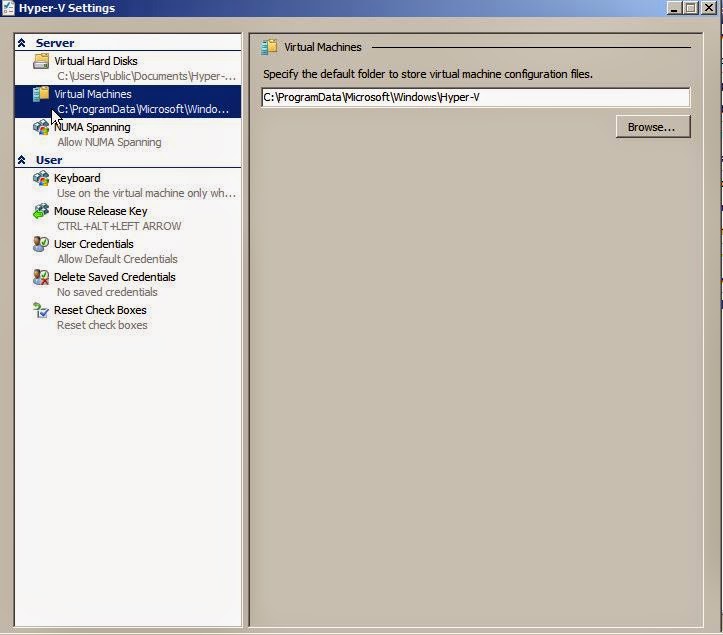
Task: Click 'Allow NUMA Spanning' description text
Action: (109, 142)
